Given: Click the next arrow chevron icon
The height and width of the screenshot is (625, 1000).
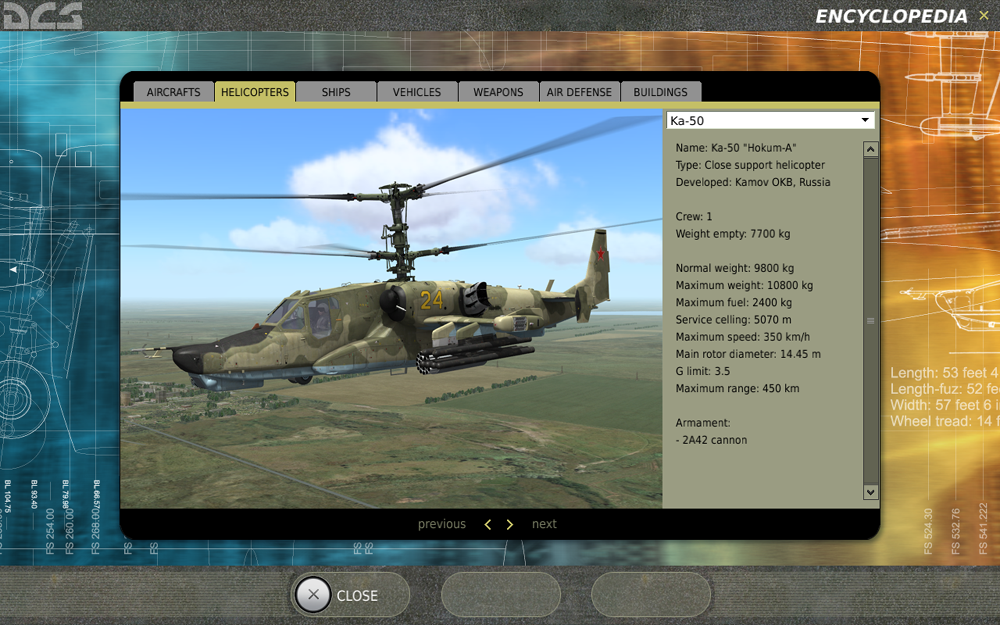Looking at the screenshot, I should (x=510, y=524).
